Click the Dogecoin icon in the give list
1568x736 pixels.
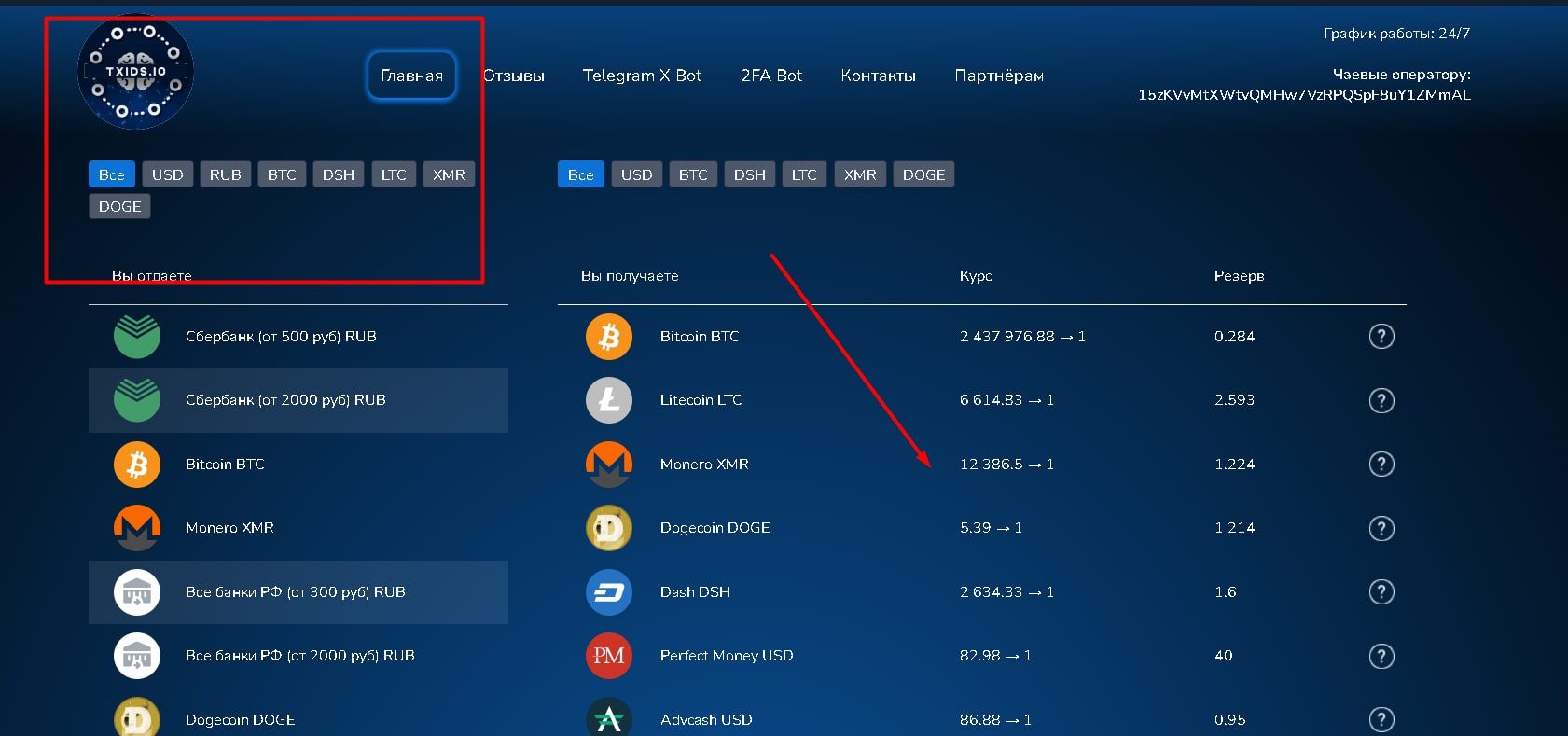pyautogui.click(x=137, y=718)
